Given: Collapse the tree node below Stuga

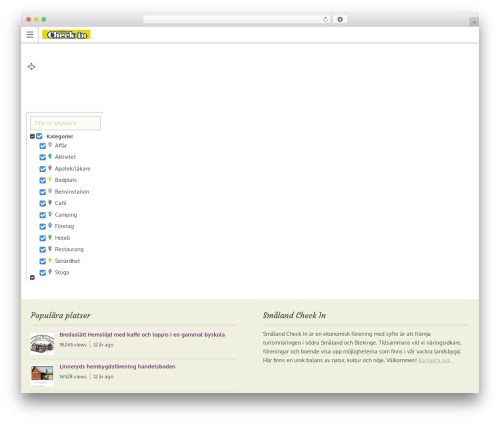Looking at the screenshot, I should [32, 277].
